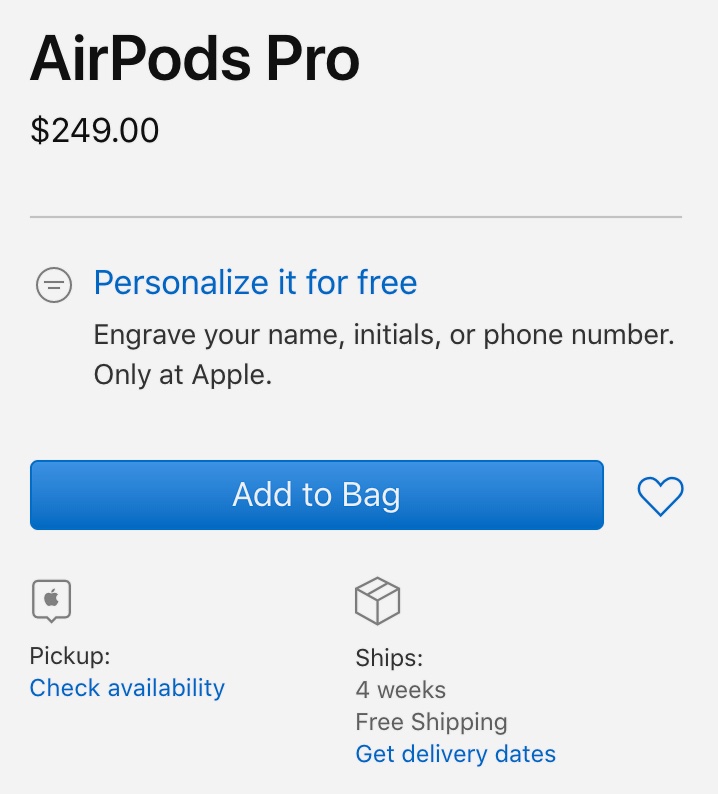718x794 pixels.
Task: Click the shipping box icon
Action: pyautogui.click(x=377, y=601)
